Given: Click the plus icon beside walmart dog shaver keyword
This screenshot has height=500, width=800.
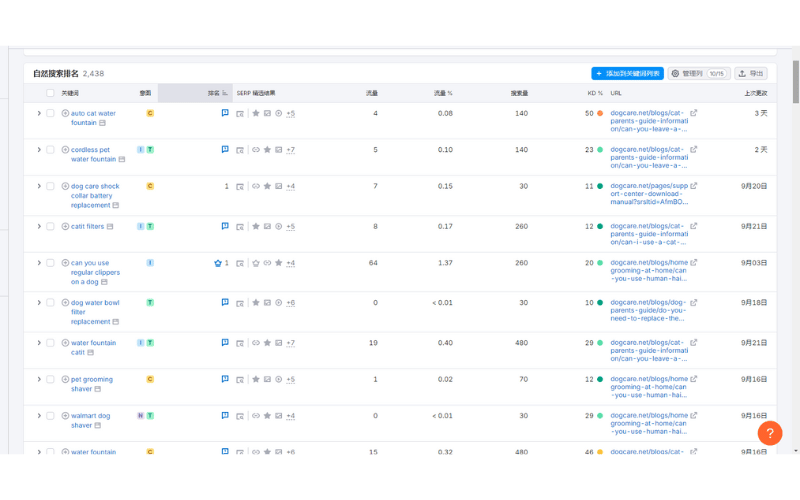Looking at the screenshot, I should [x=65, y=416].
